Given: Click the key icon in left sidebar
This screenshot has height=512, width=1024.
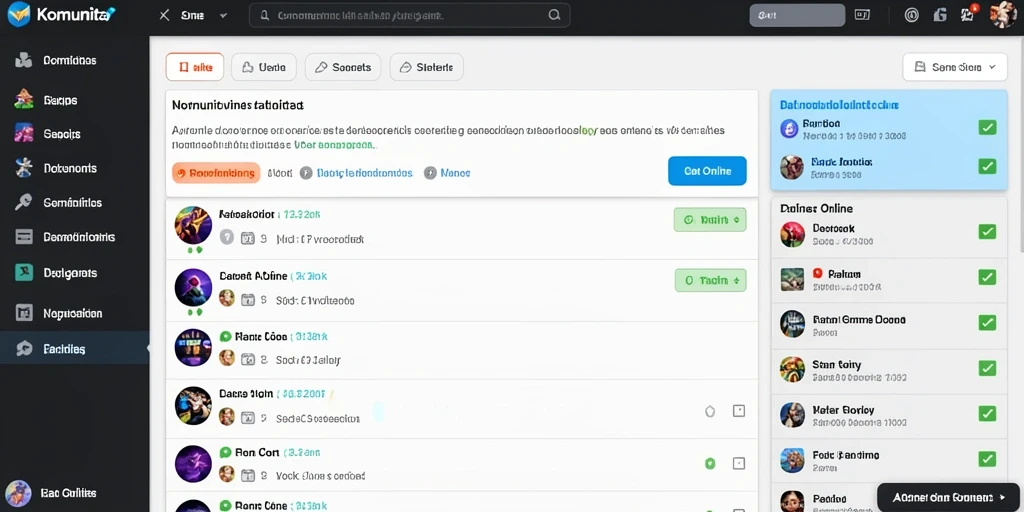Looking at the screenshot, I should coord(24,202).
